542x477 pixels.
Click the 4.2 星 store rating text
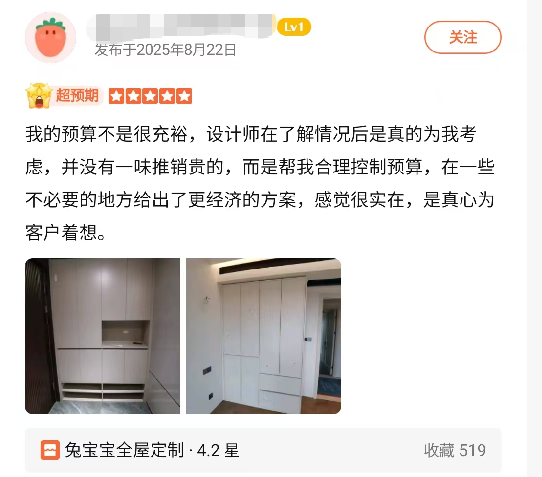click(x=218, y=450)
